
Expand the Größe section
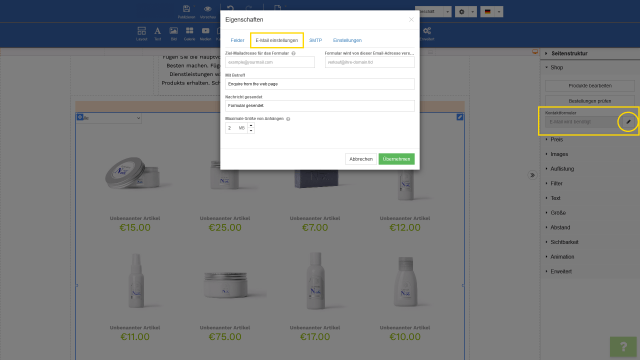click(x=558, y=213)
